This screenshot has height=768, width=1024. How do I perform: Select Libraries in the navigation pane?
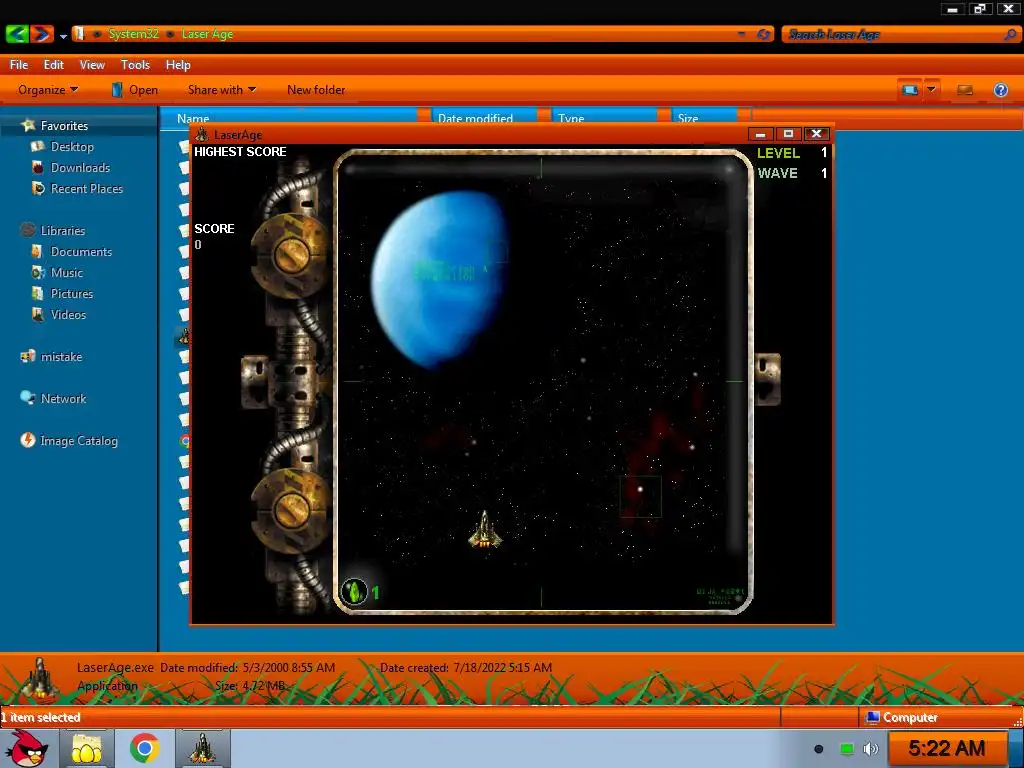tap(63, 231)
